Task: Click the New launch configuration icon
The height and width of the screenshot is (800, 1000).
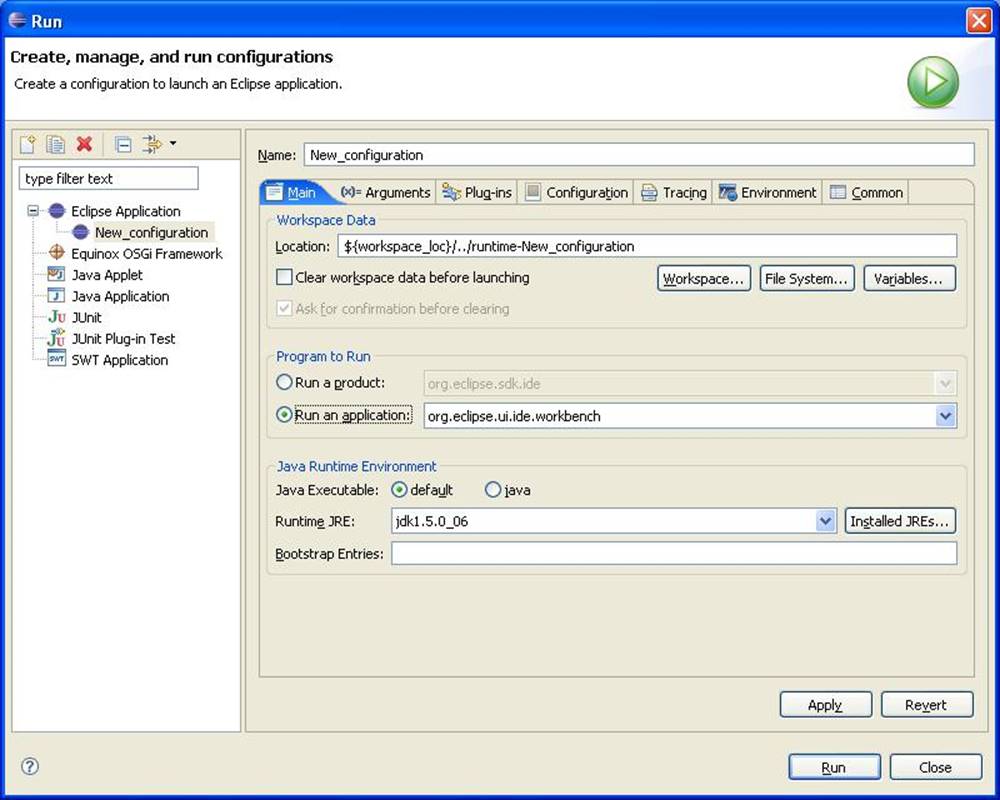Action: pos(28,145)
